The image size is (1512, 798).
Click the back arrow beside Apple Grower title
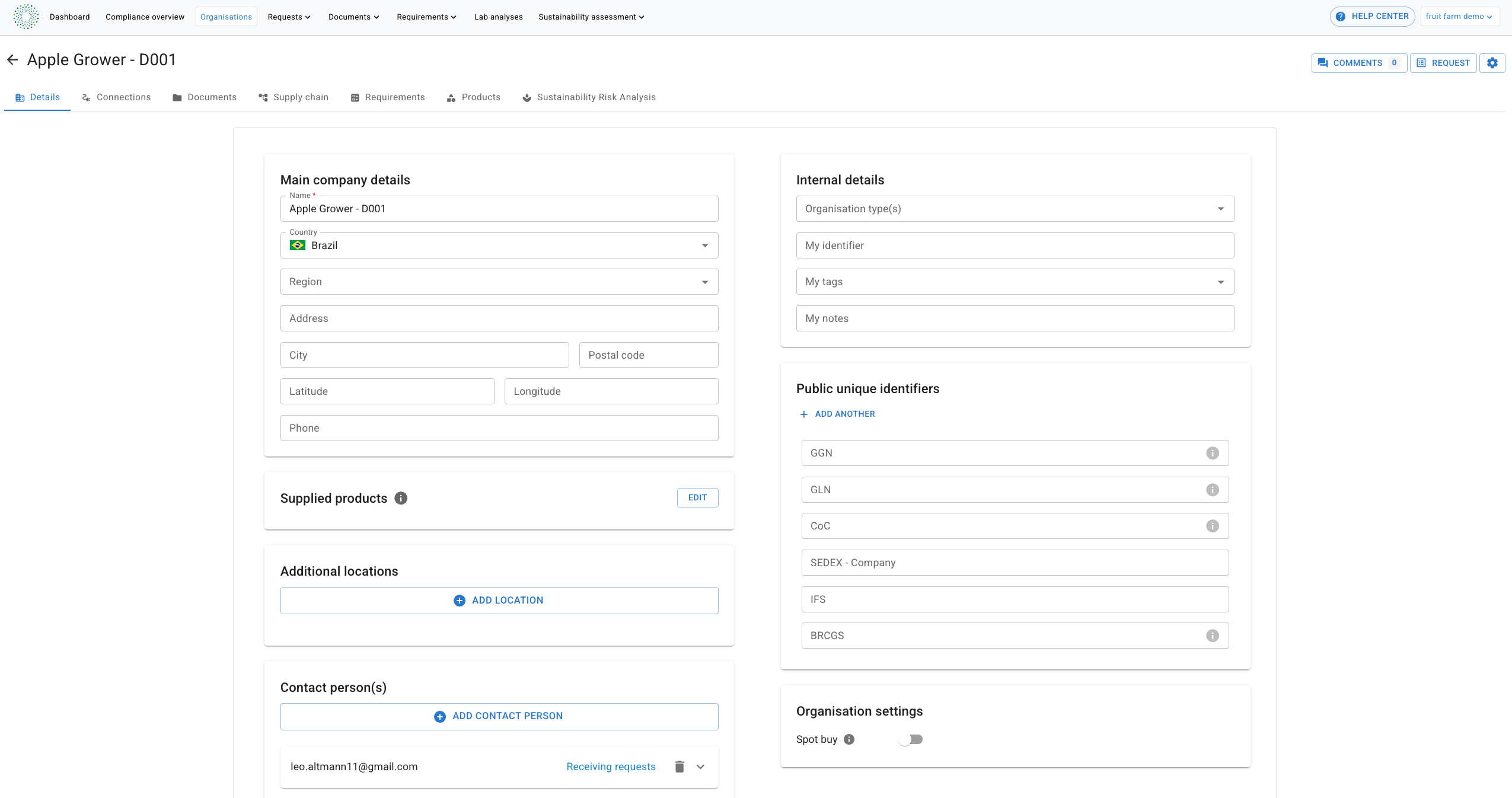(12, 60)
